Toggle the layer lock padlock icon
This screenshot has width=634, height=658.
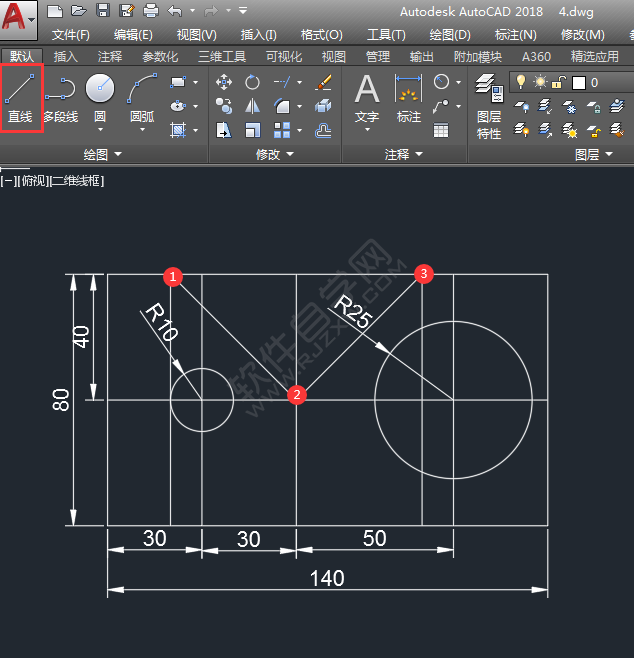[559, 82]
